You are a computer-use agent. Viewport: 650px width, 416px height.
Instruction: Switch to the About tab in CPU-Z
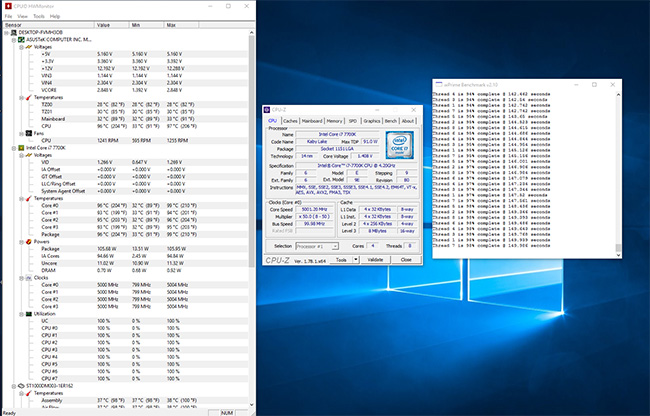[407, 121]
